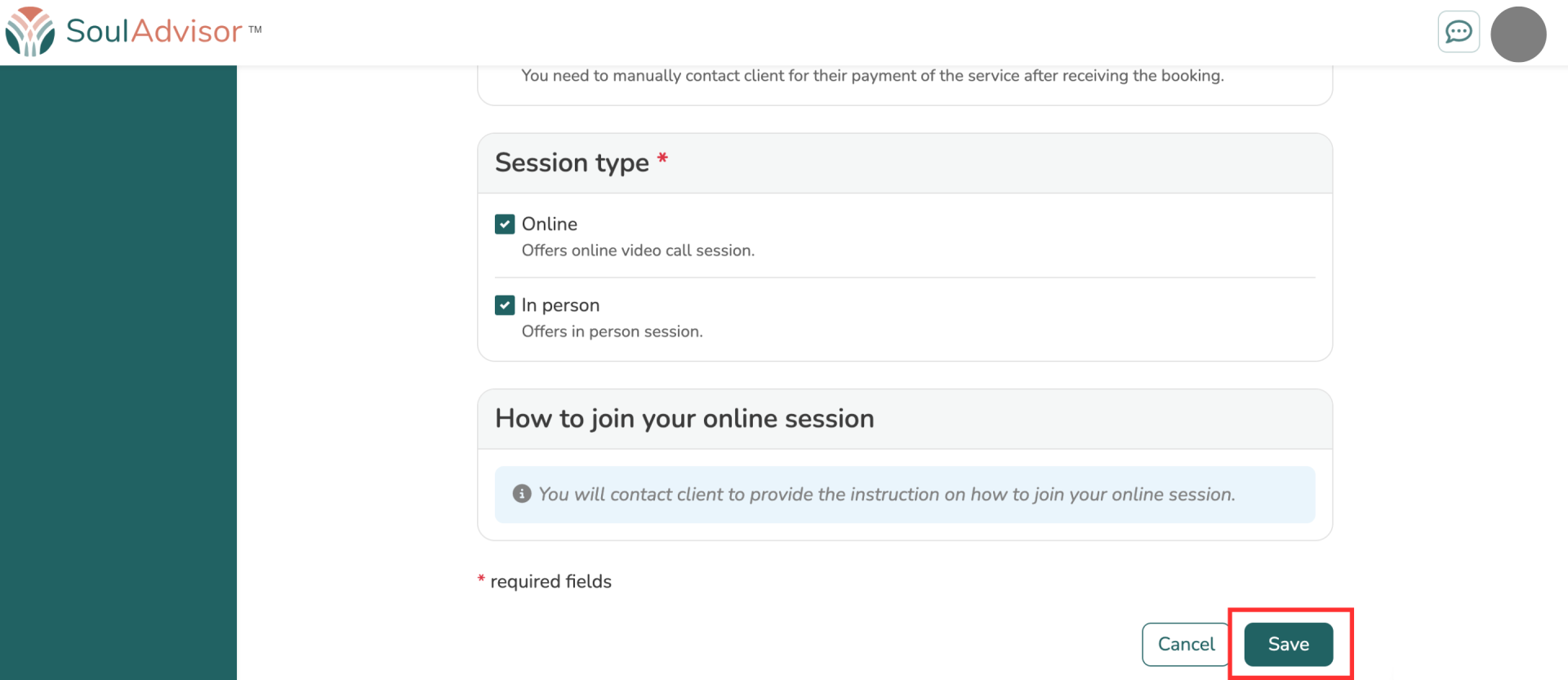
Task: Click the Session type section header
Action: 572,163
